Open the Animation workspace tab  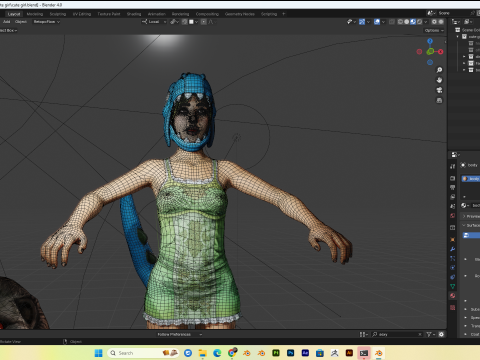157,14
